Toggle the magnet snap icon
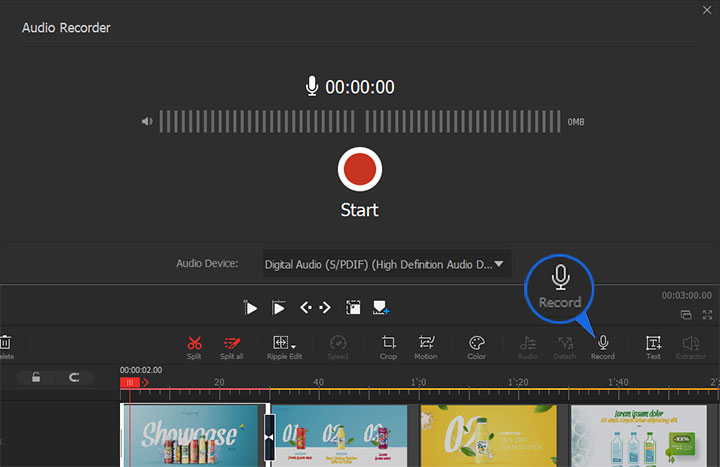Image resolution: width=720 pixels, height=467 pixels. pos(73,377)
